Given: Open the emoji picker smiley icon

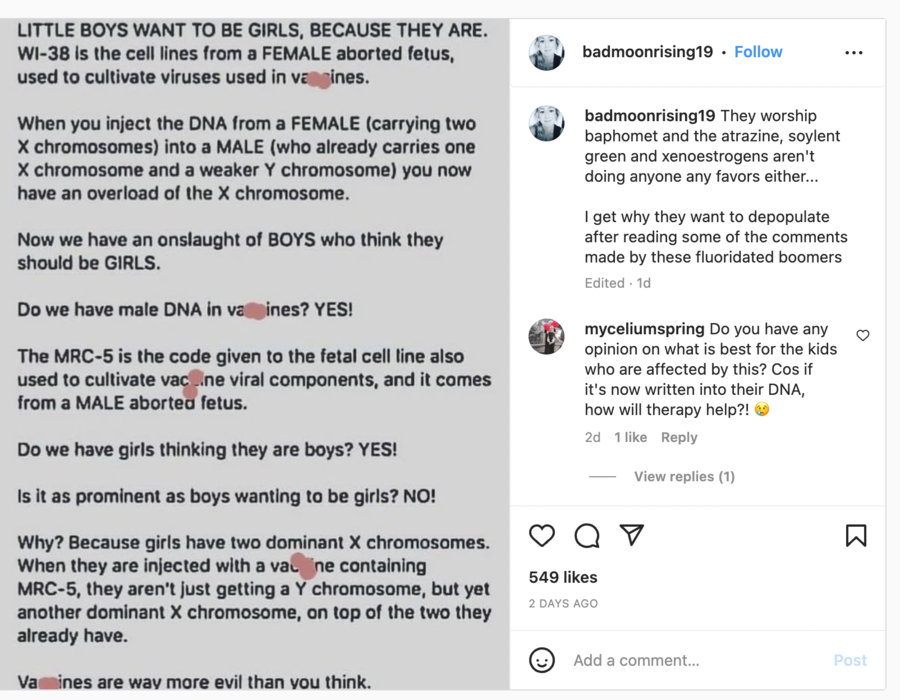Looking at the screenshot, I should tap(541, 660).
